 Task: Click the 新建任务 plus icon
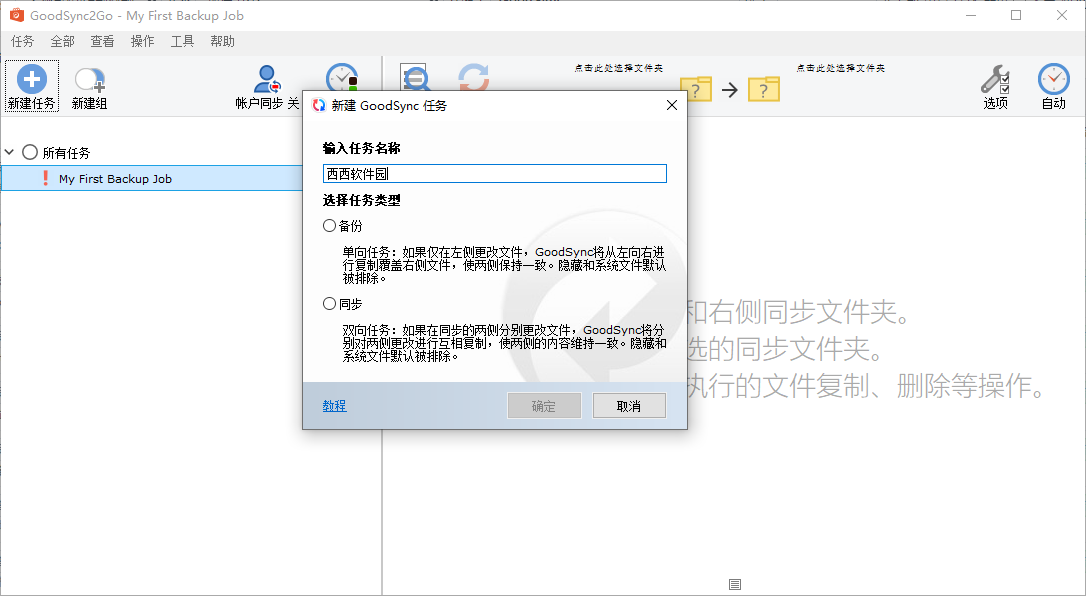31,79
